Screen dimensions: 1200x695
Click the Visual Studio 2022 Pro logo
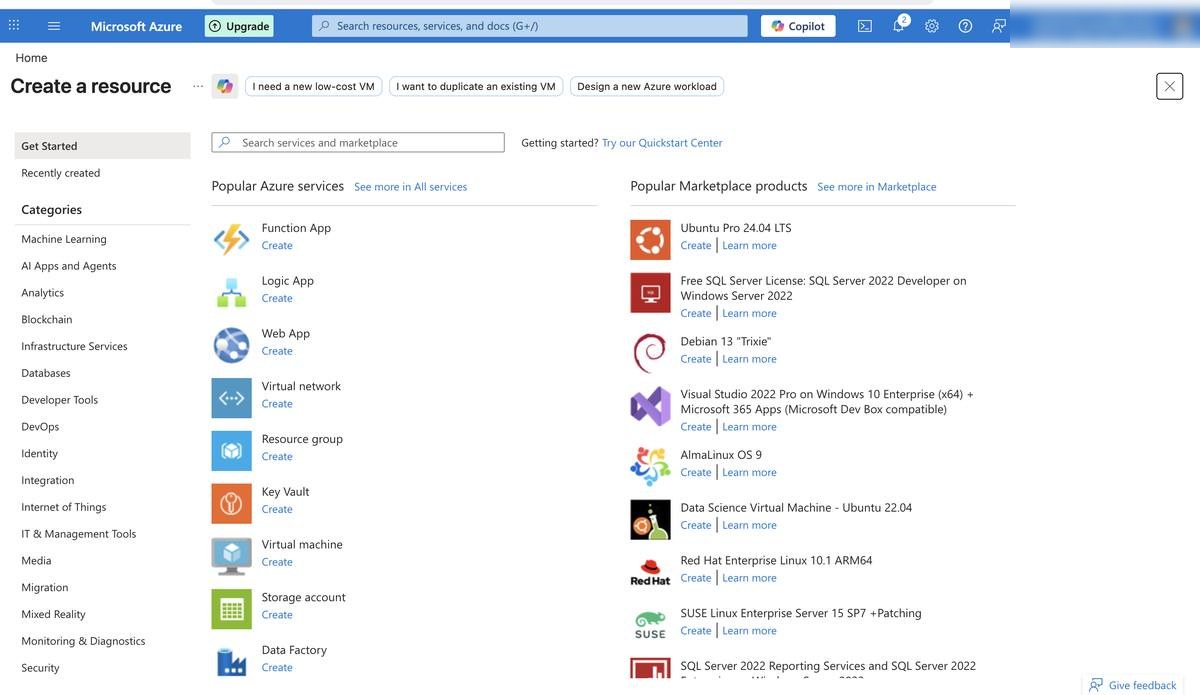pos(650,406)
